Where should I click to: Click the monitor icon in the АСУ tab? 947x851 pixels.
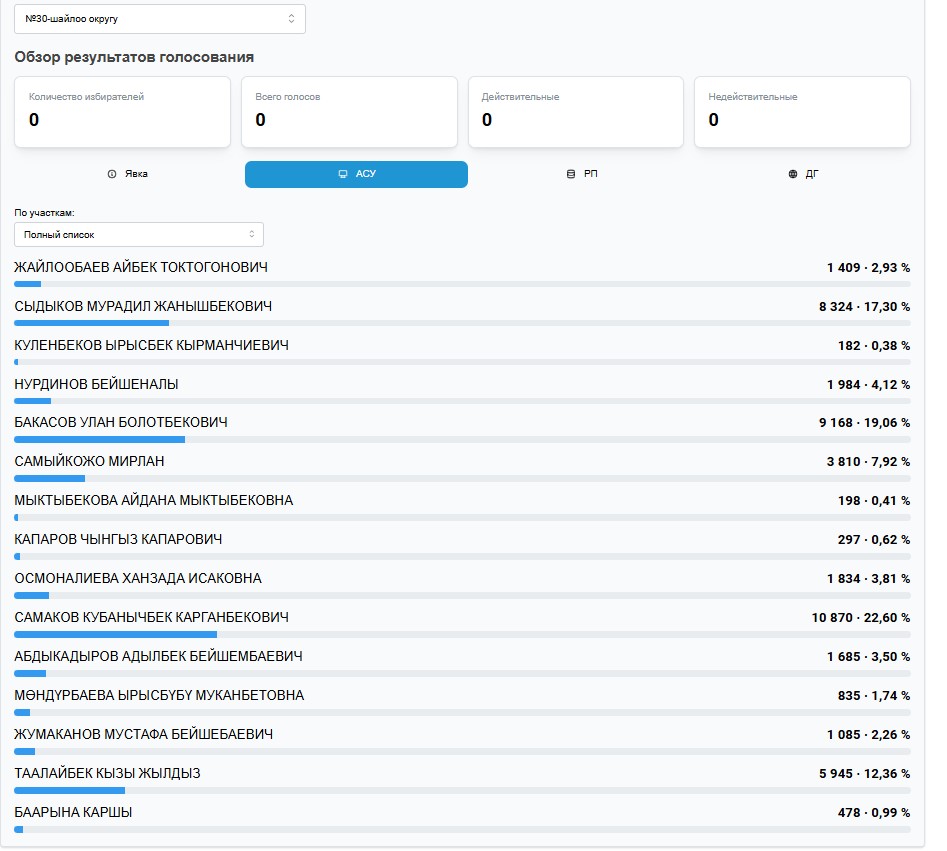coord(343,174)
